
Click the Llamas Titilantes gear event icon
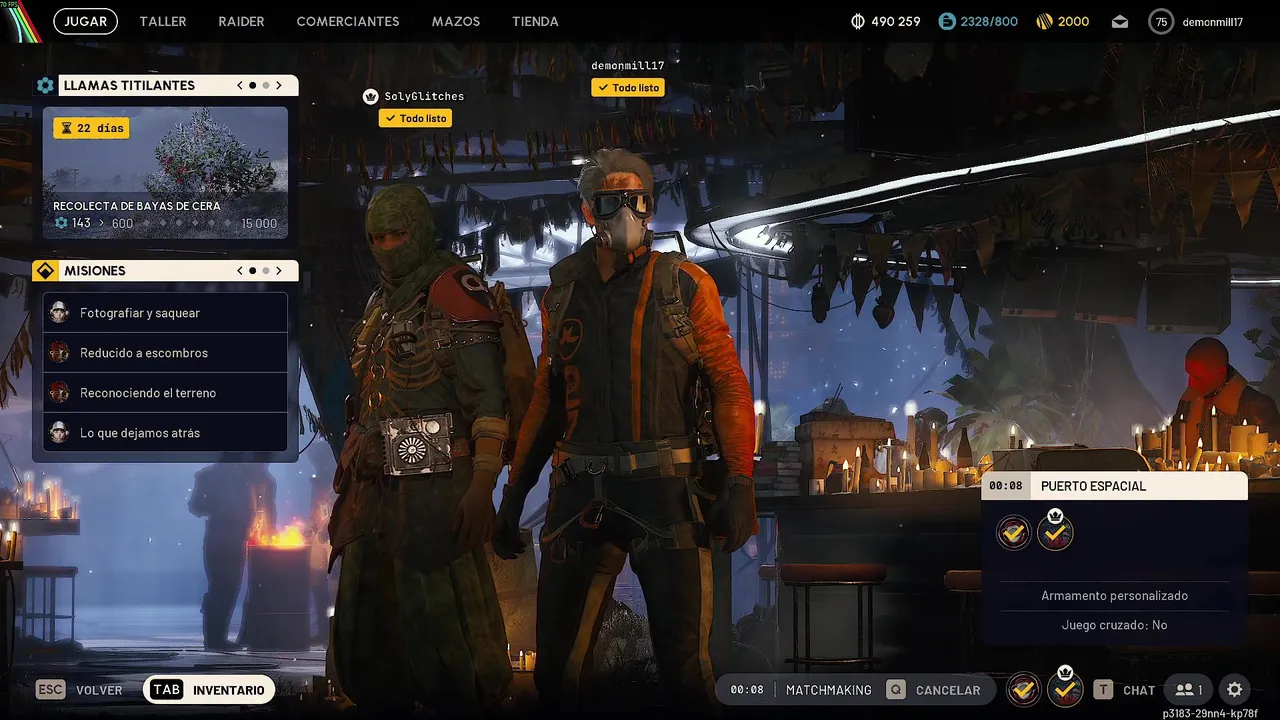point(45,86)
